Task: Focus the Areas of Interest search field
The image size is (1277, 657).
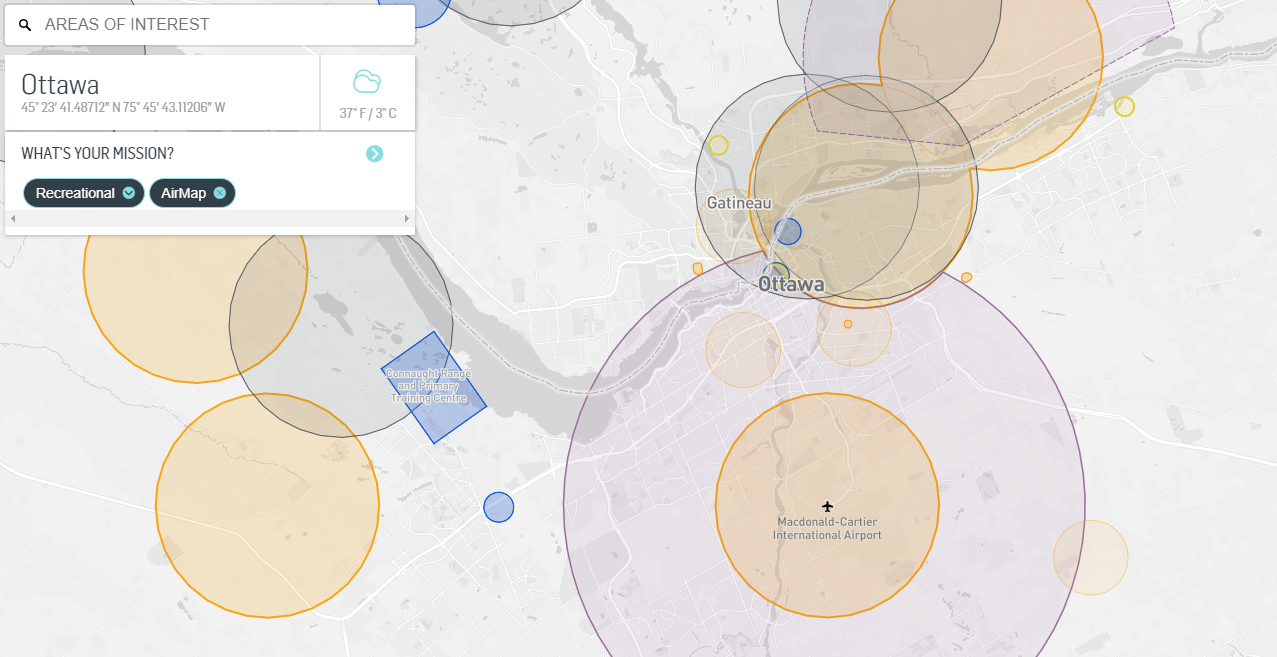Action: point(210,25)
